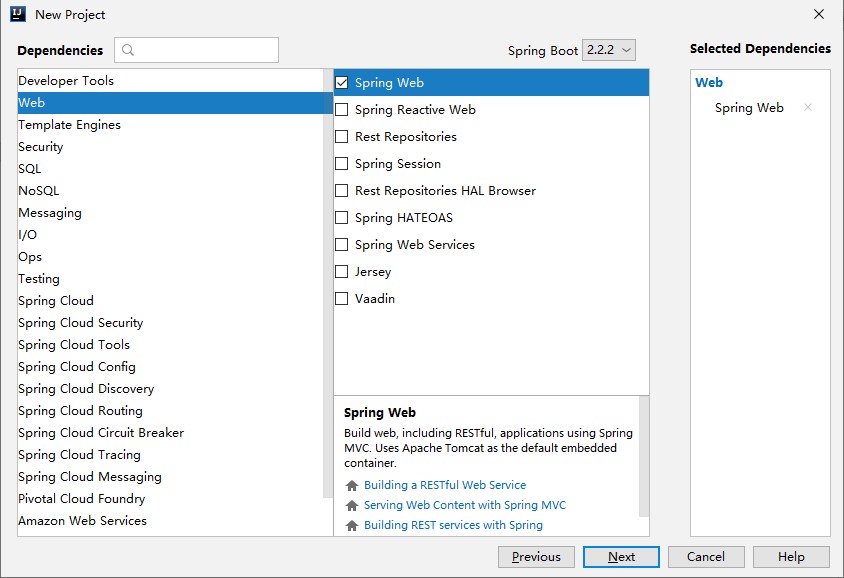Select the Testing category
Screen dimensions: 844x578
[x=170, y=279]
